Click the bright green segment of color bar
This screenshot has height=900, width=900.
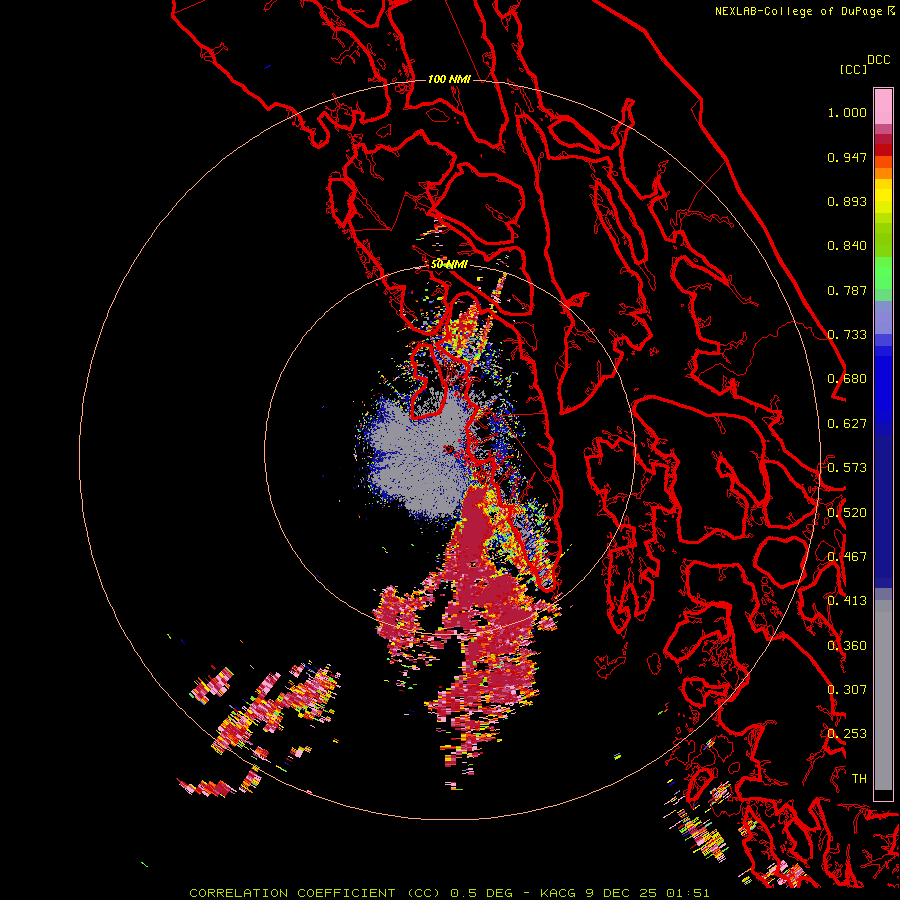883,273
